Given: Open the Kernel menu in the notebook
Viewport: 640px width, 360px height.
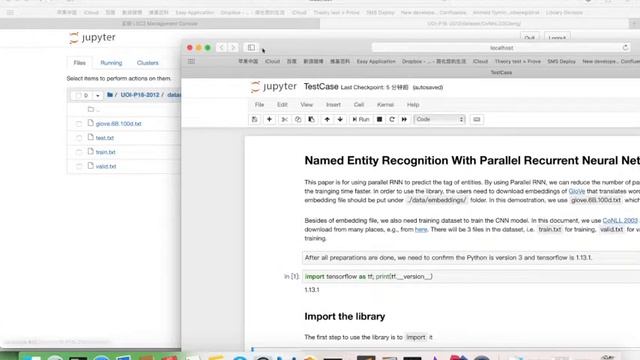Looking at the screenshot, I should [x=385, y=105].
